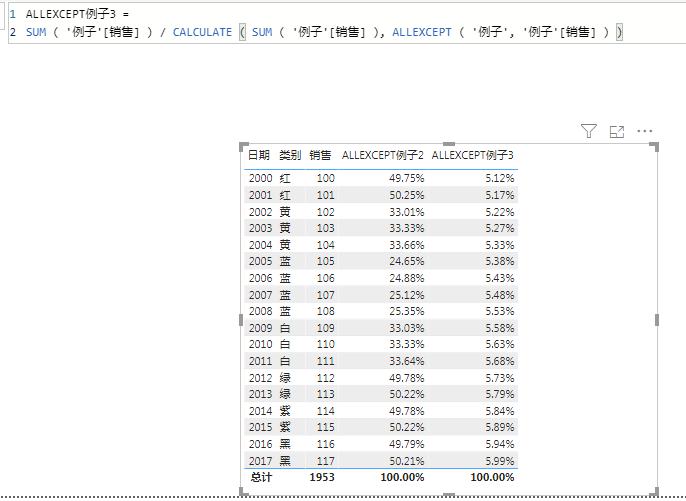The image size is (686, 501).
Task: Open the visual filter icon
Action: pos(588,131)
